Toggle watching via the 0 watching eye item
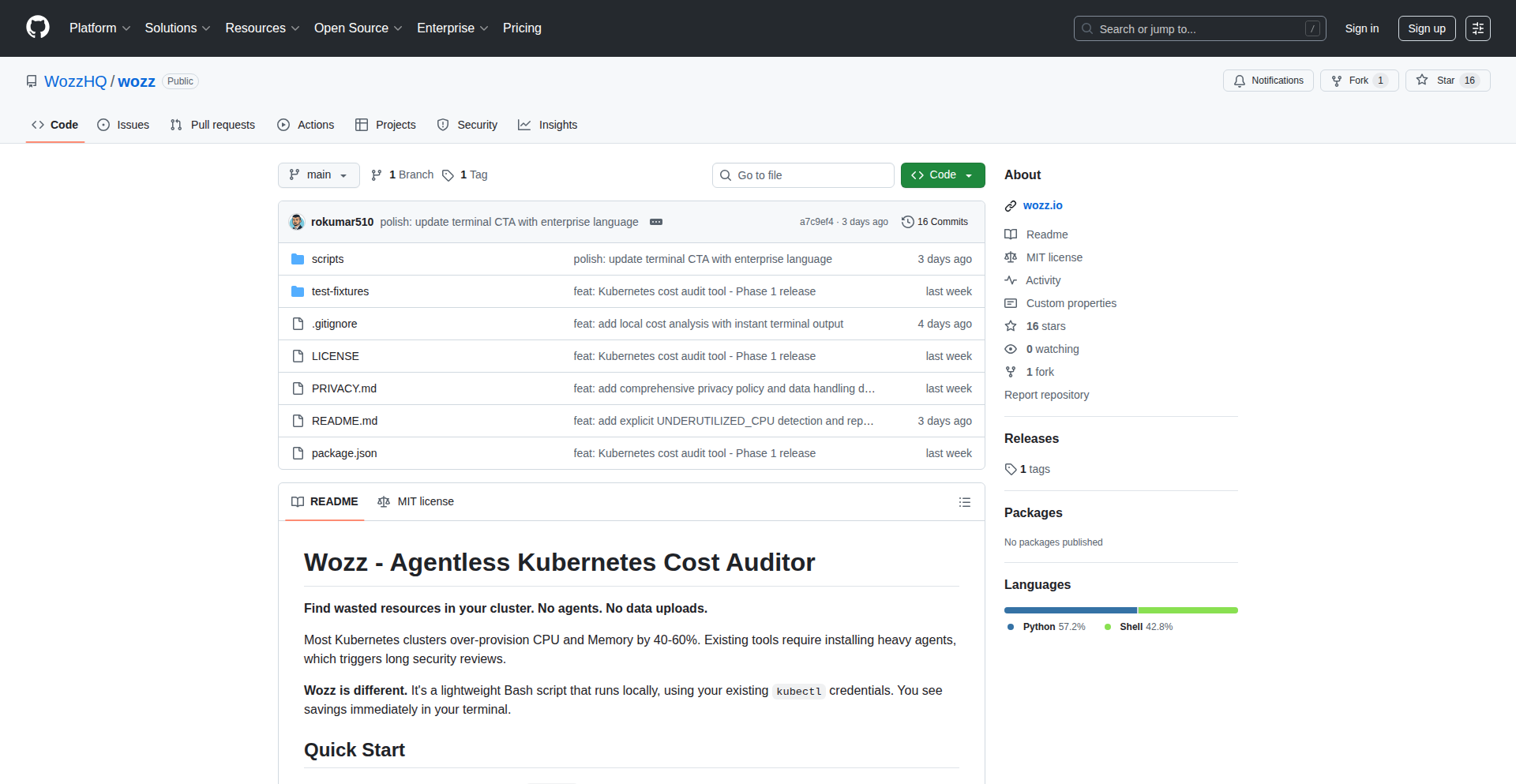Image resolution: width=1516 pixels, height=784 pixels. (1052, 348)
